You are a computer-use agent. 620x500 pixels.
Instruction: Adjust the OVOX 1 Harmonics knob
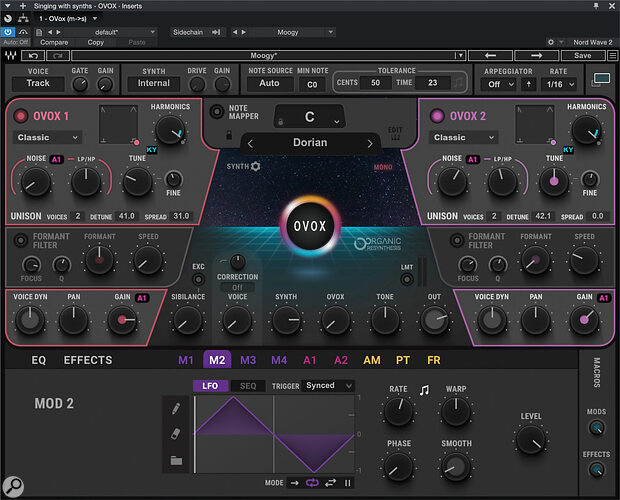point(170,130)
